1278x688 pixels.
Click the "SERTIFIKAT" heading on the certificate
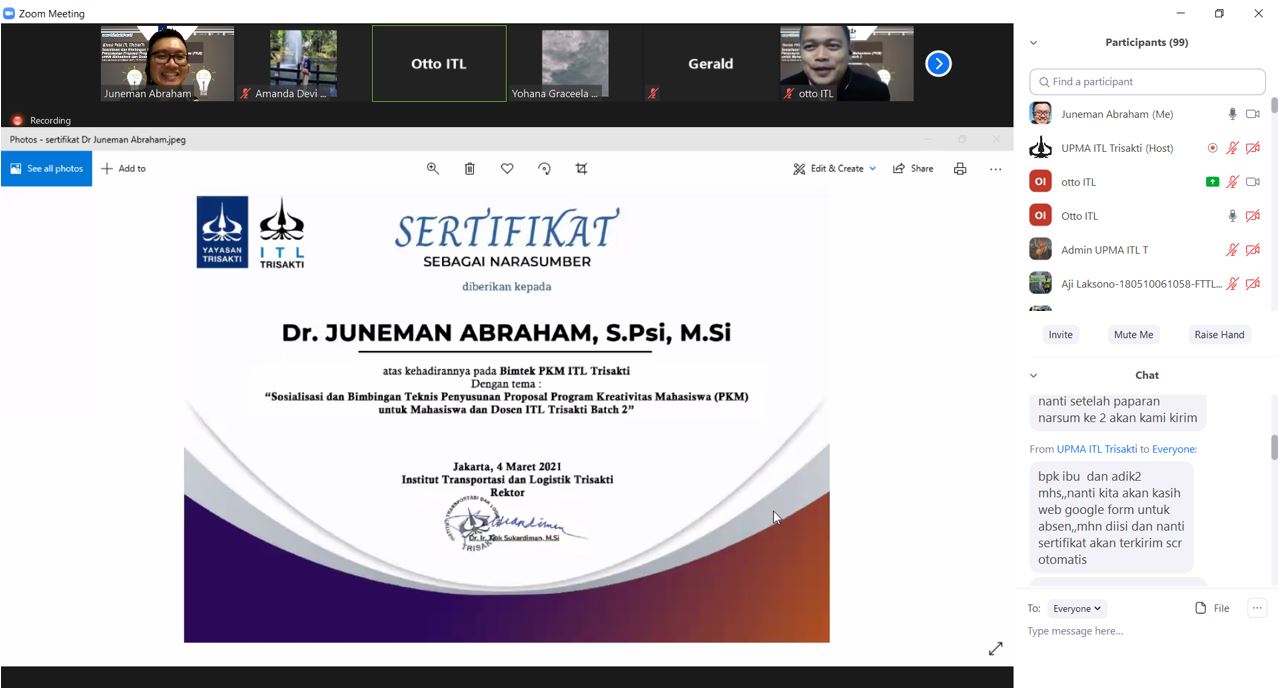[x=507, y=229]
